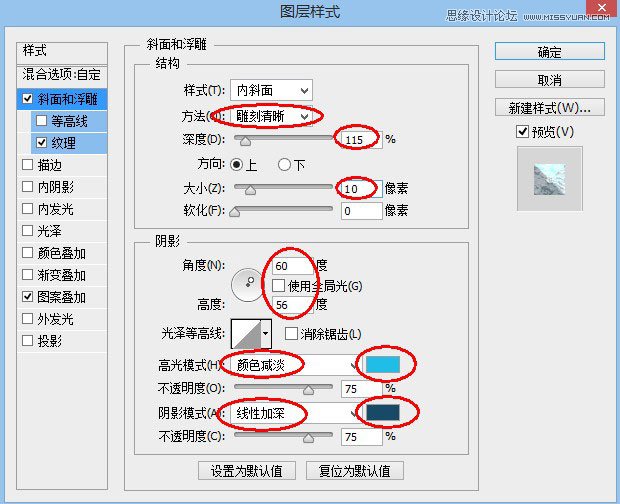Click the depth value field 115
Viewport: 620px width, 504px height.
(x=361, y=140)
